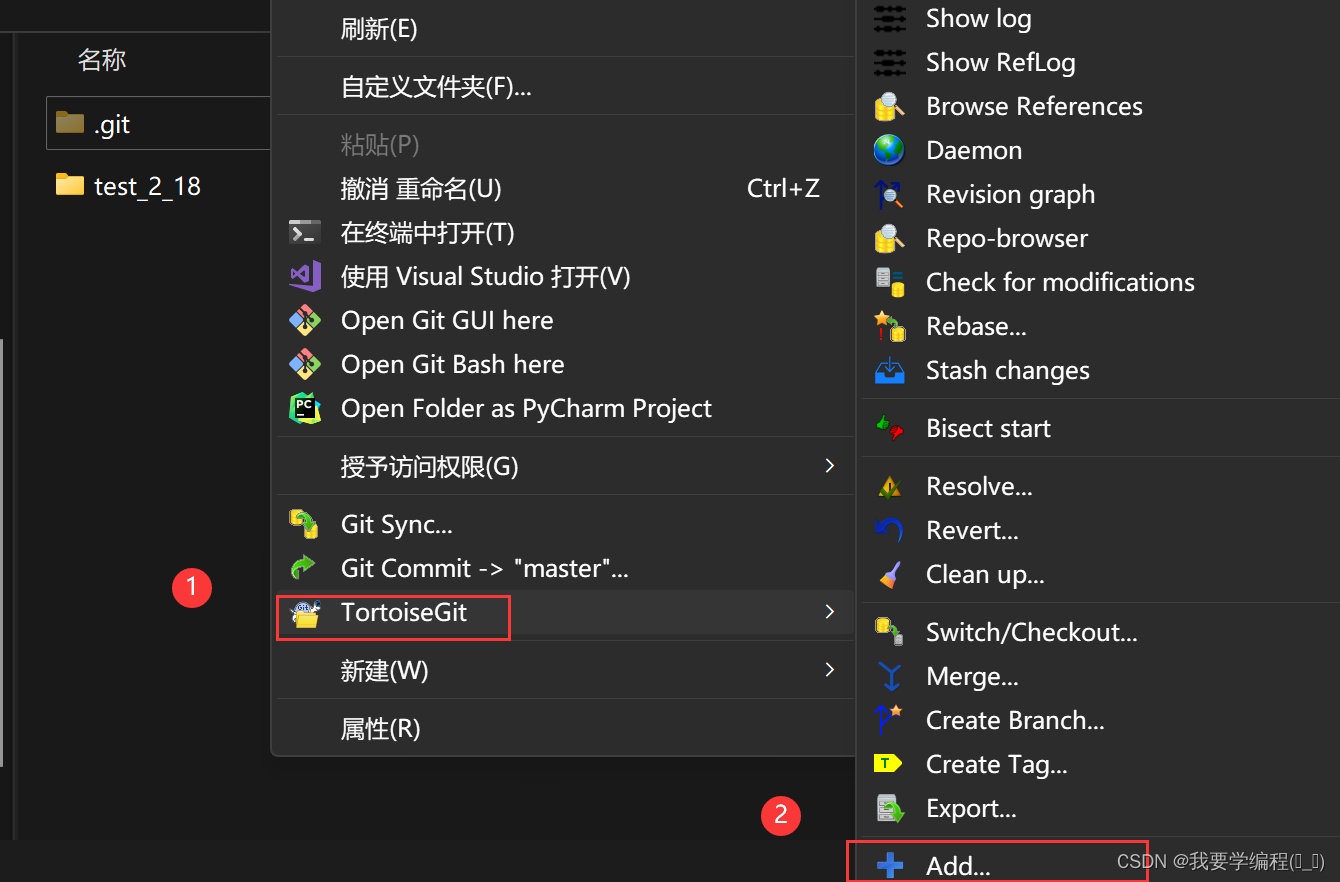Screen dimensions: 1340x882
Task: Select 使用 Visual Studio 打开(V)
Action: (x=564, y=276)
